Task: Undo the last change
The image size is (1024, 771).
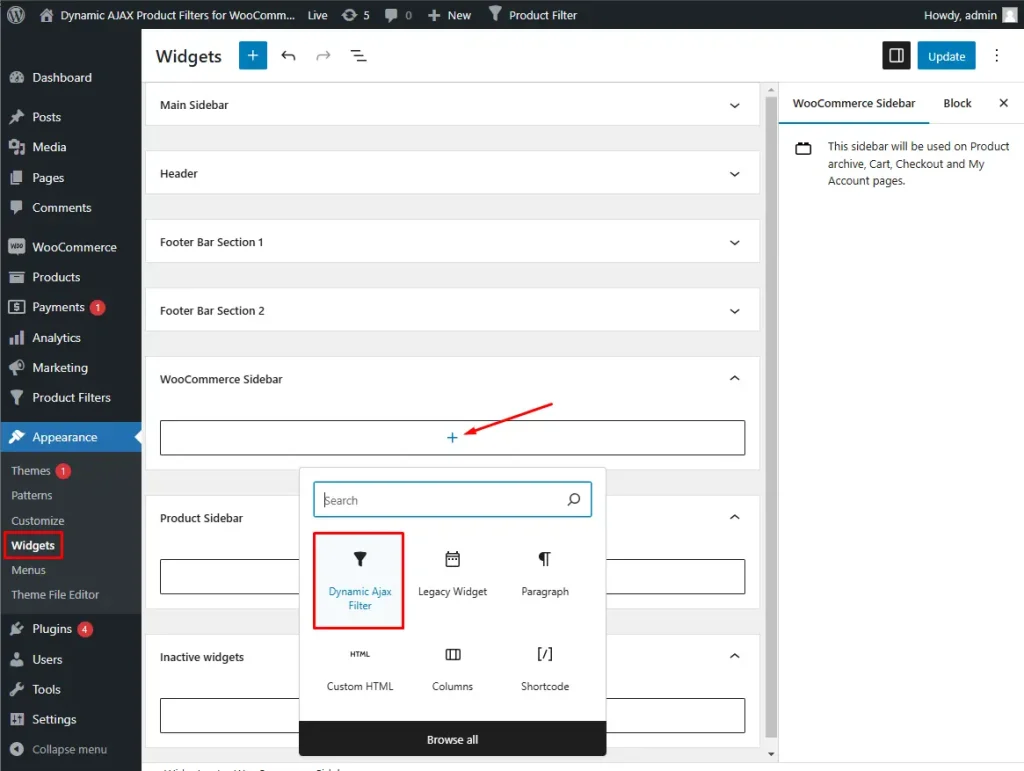Action: [288, 55]
